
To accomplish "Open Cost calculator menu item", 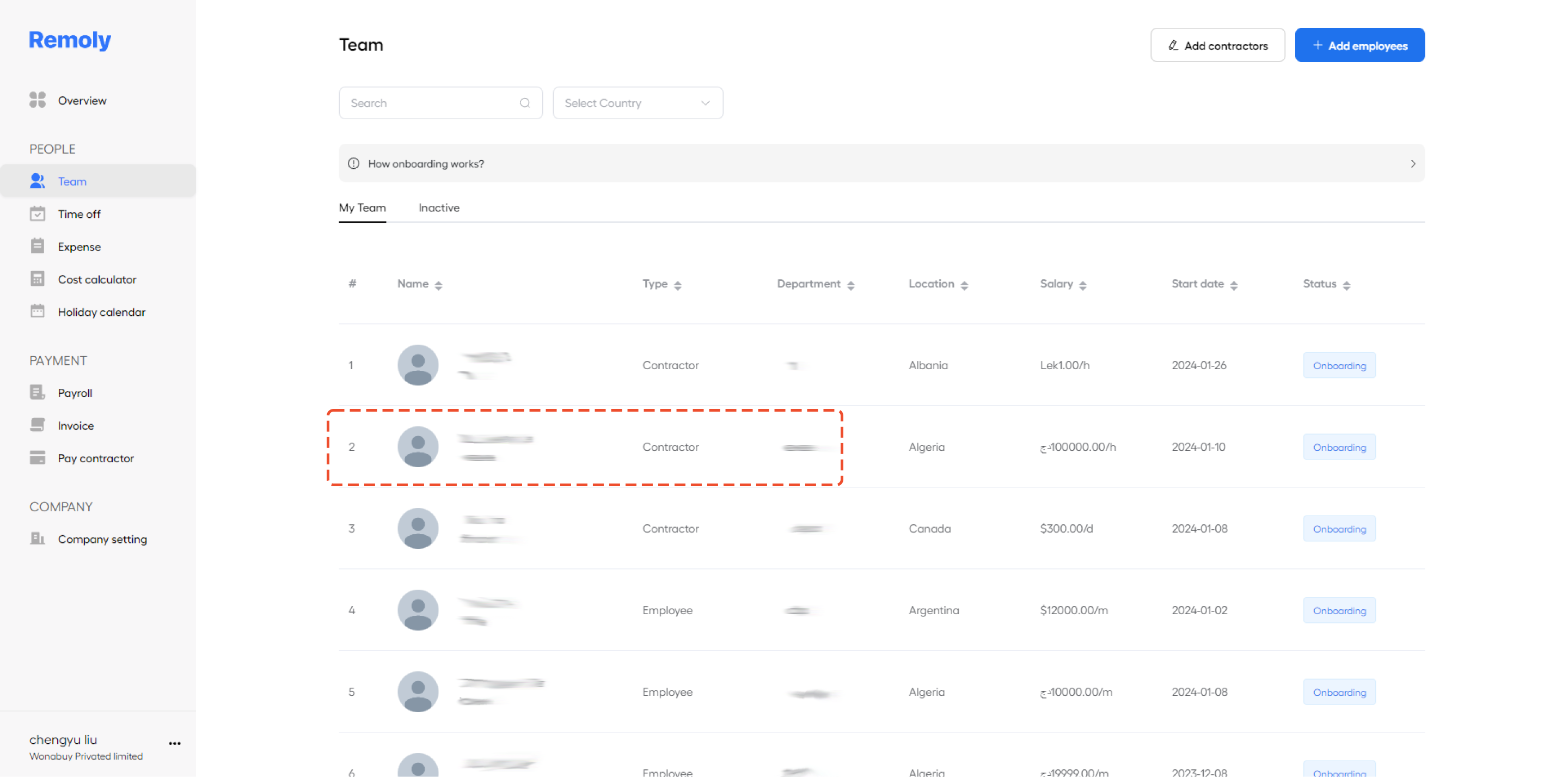I will point(97,279).
